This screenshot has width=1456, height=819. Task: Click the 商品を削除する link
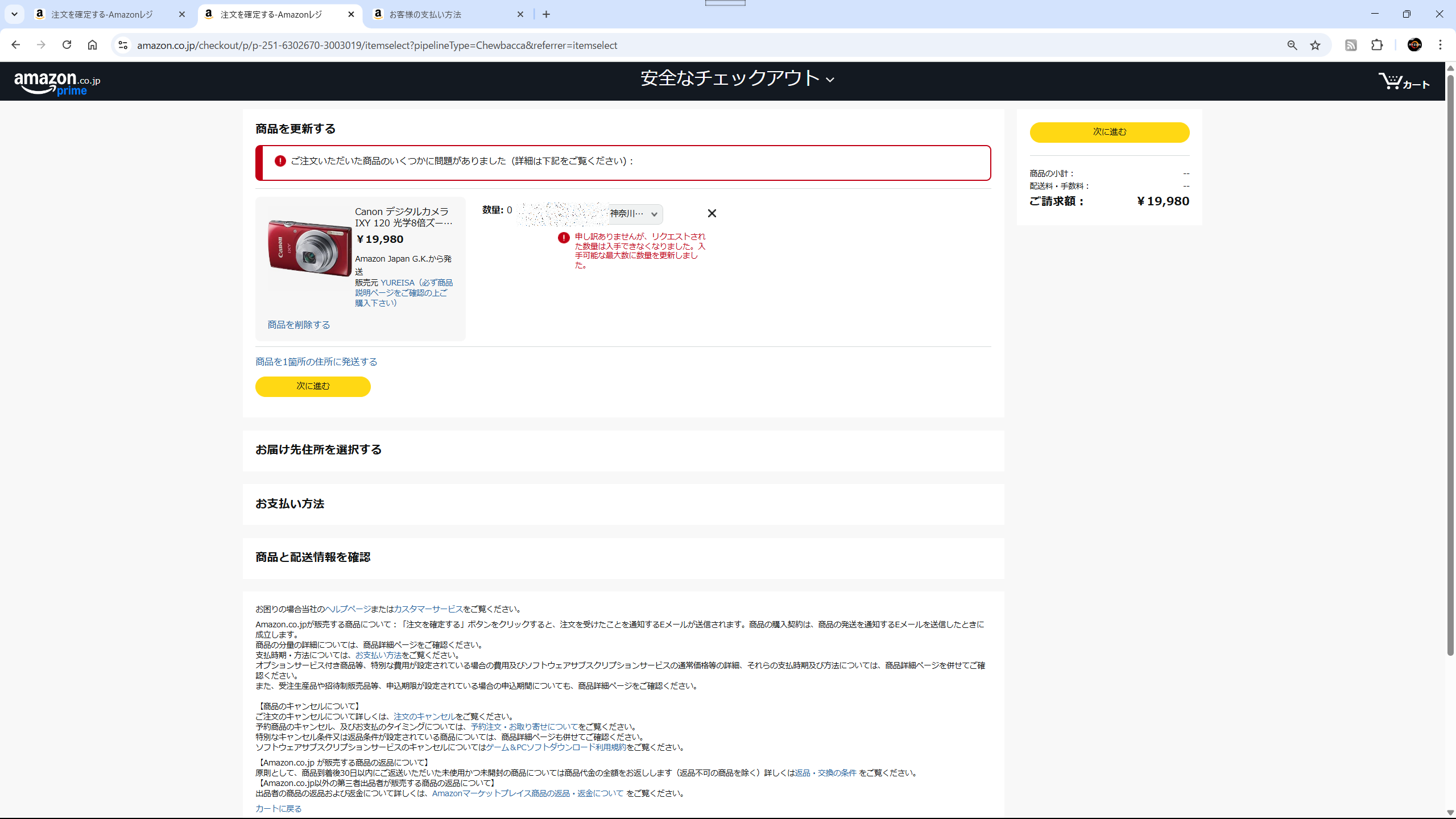[299, 325]
